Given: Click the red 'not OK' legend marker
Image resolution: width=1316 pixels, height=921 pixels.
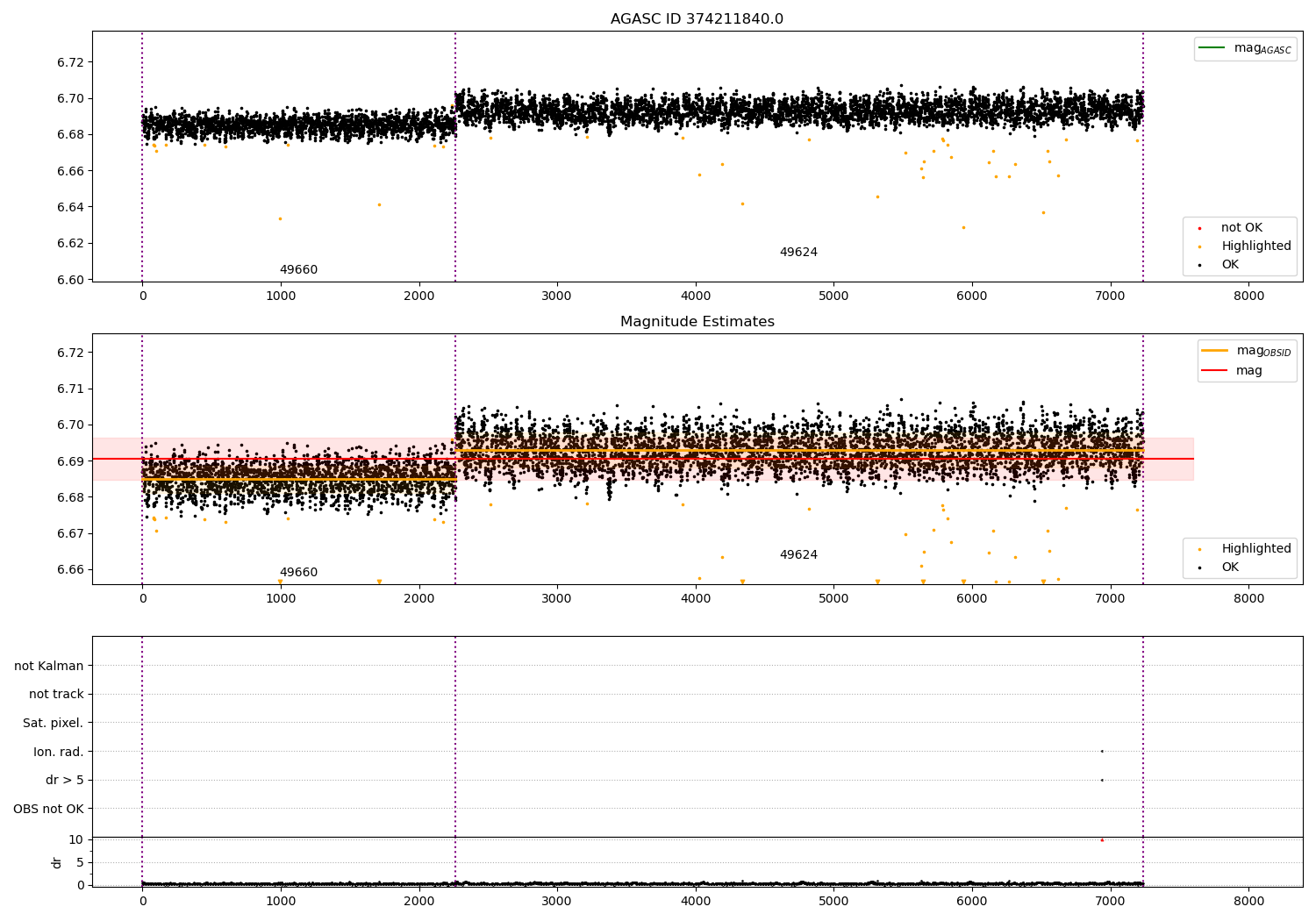Looking at the screenshot, I should (x=1199, y=228).
